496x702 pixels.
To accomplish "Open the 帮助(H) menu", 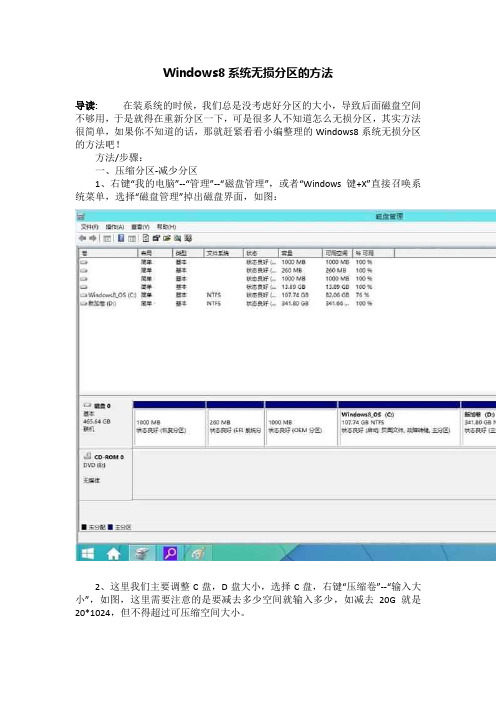I will point(166,227).
